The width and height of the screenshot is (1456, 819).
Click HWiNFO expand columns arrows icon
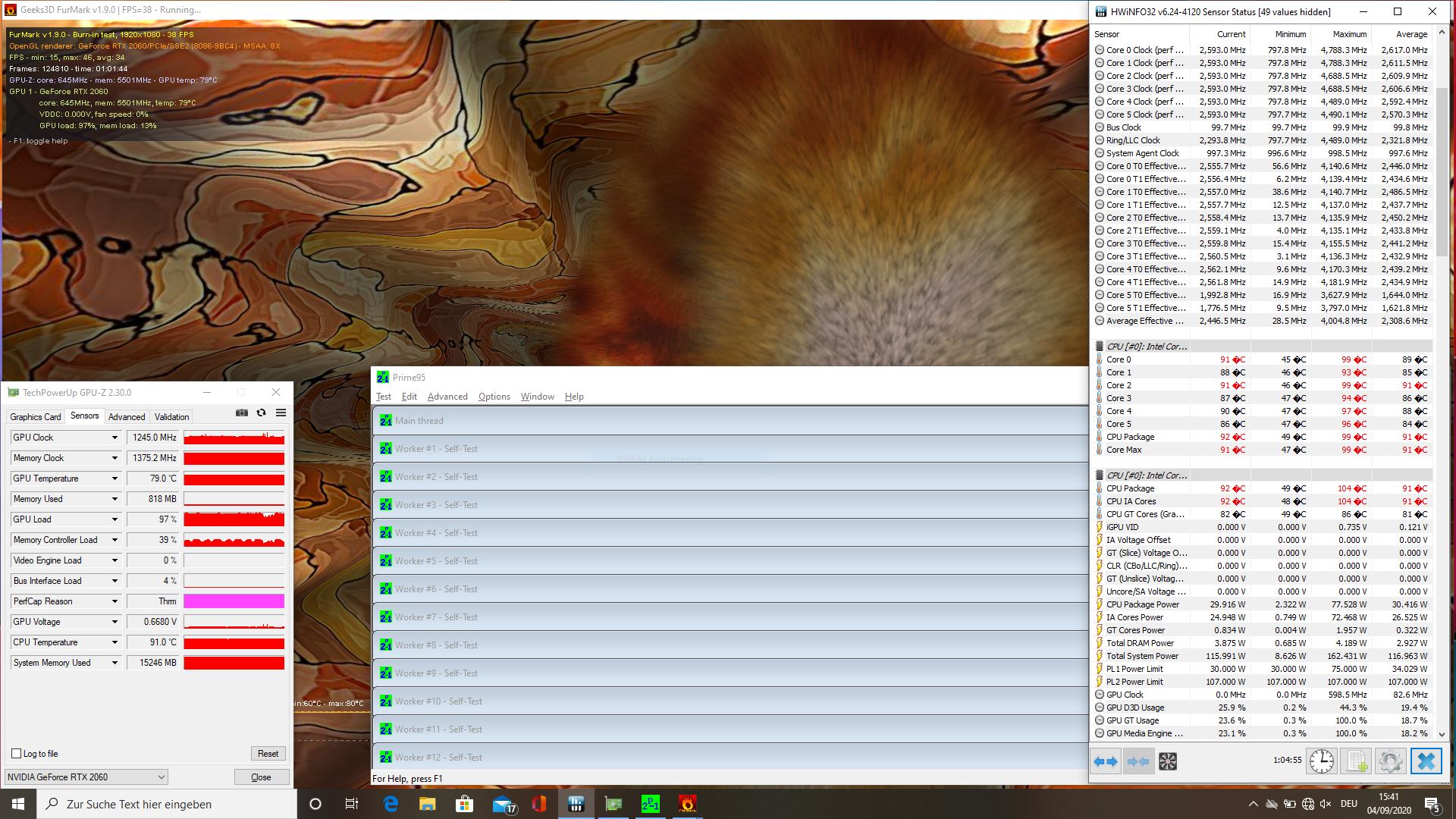(1106, 761)
